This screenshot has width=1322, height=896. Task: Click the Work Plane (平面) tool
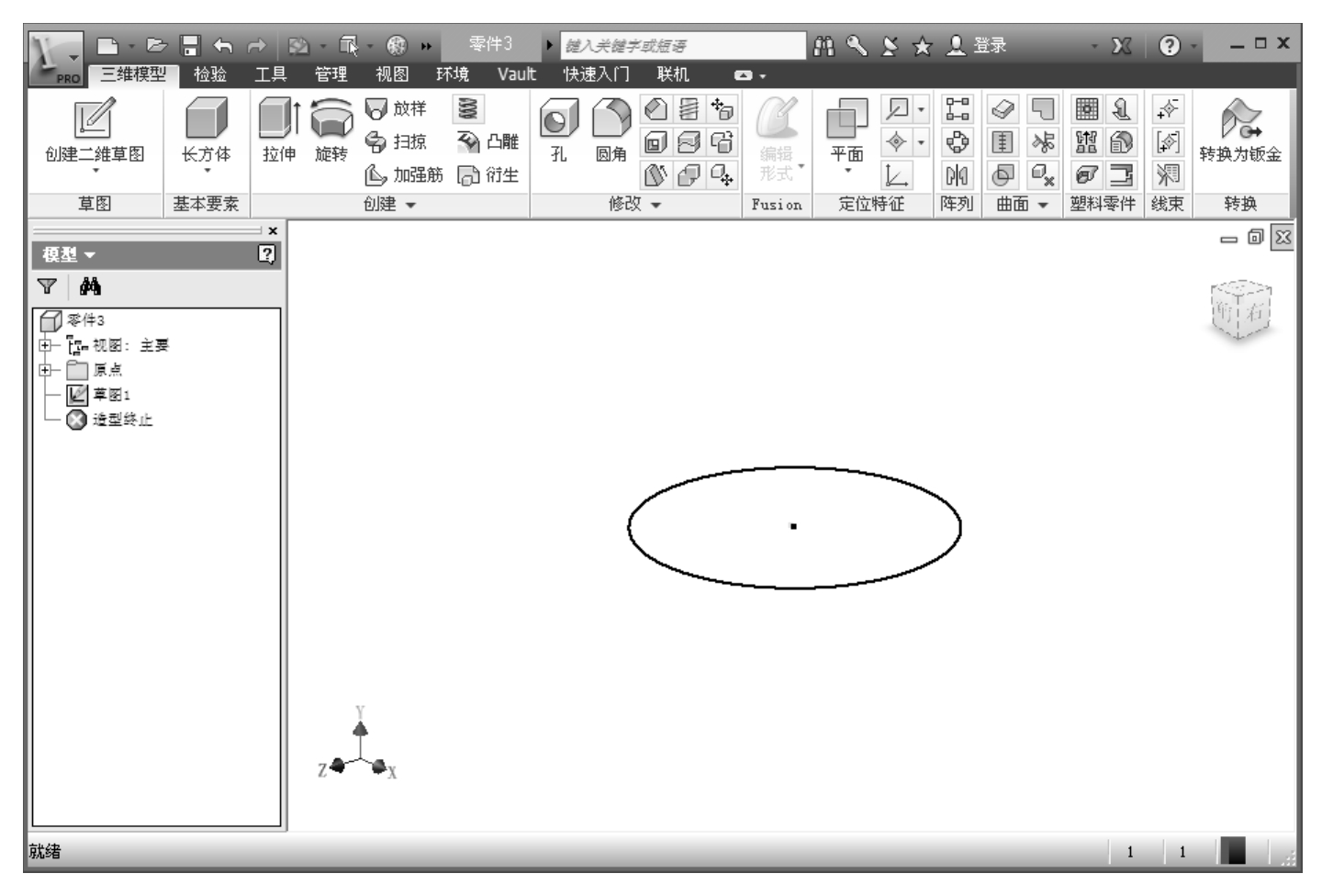click(846, 120)
